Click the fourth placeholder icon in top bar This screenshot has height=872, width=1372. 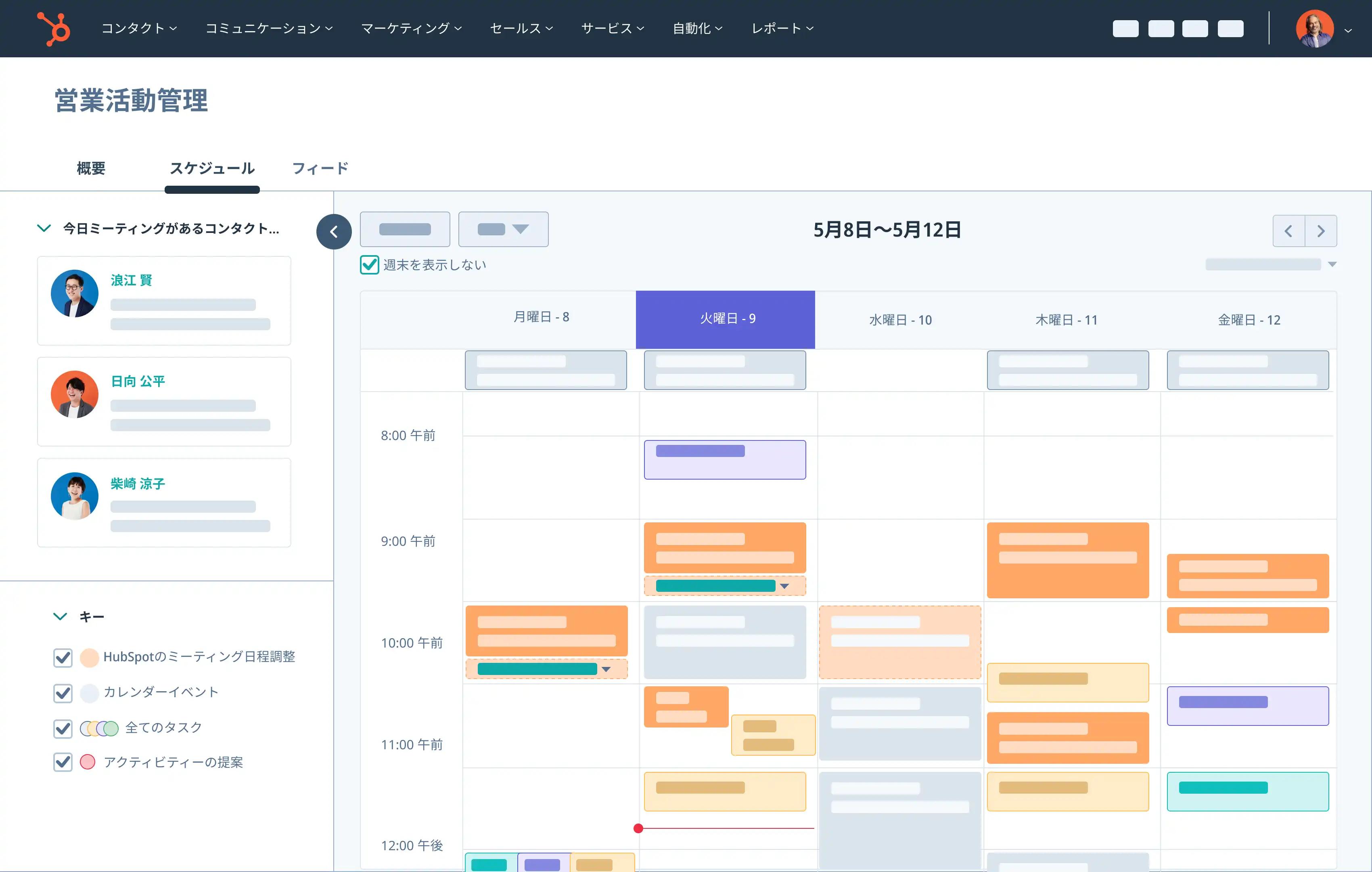[1230, 29]
